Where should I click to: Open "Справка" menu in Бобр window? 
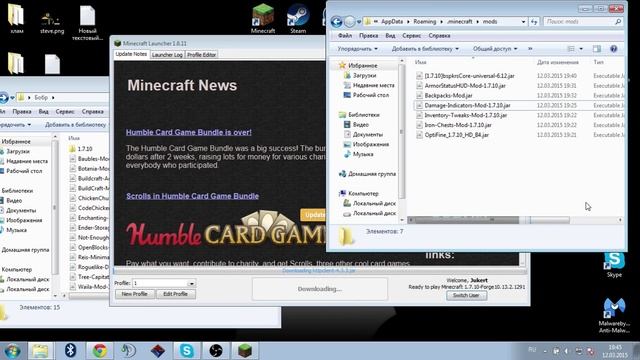click(93, 111)
